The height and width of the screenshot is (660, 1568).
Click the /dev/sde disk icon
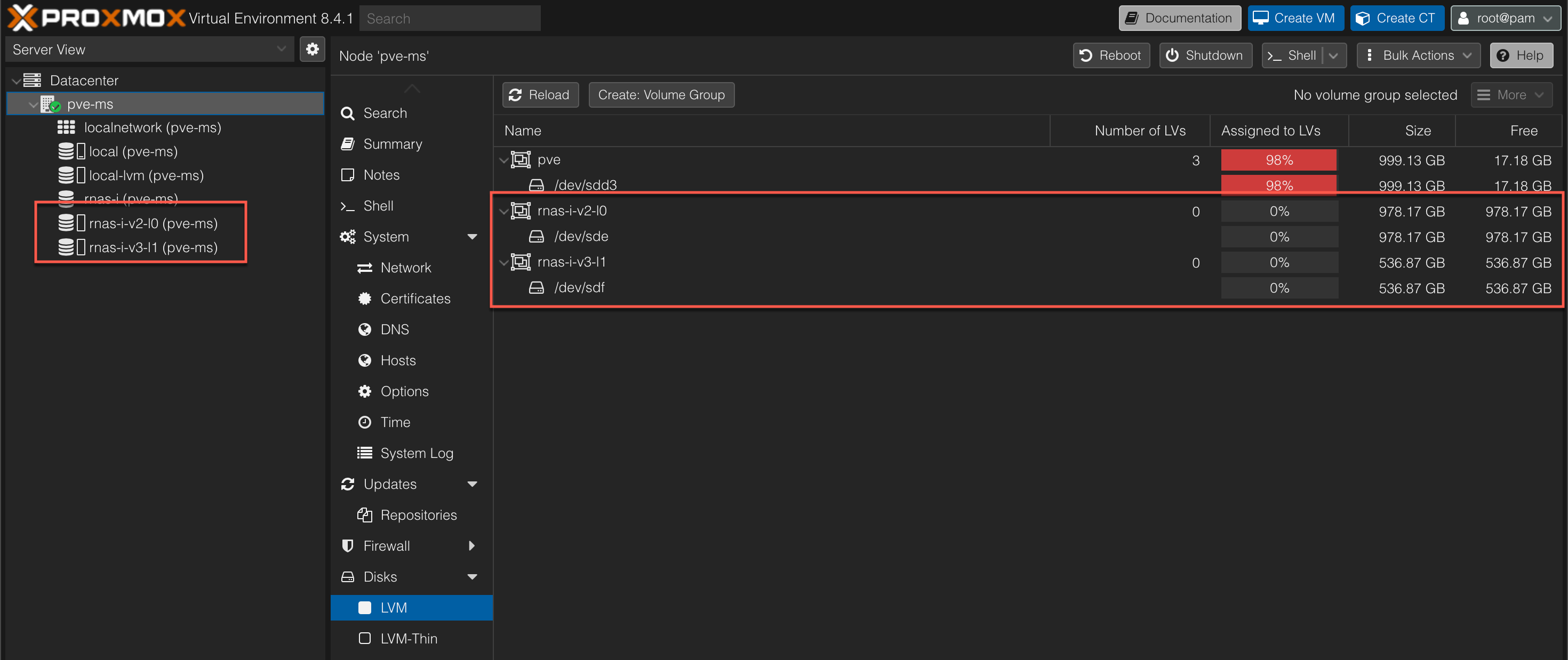pos(536,237)
